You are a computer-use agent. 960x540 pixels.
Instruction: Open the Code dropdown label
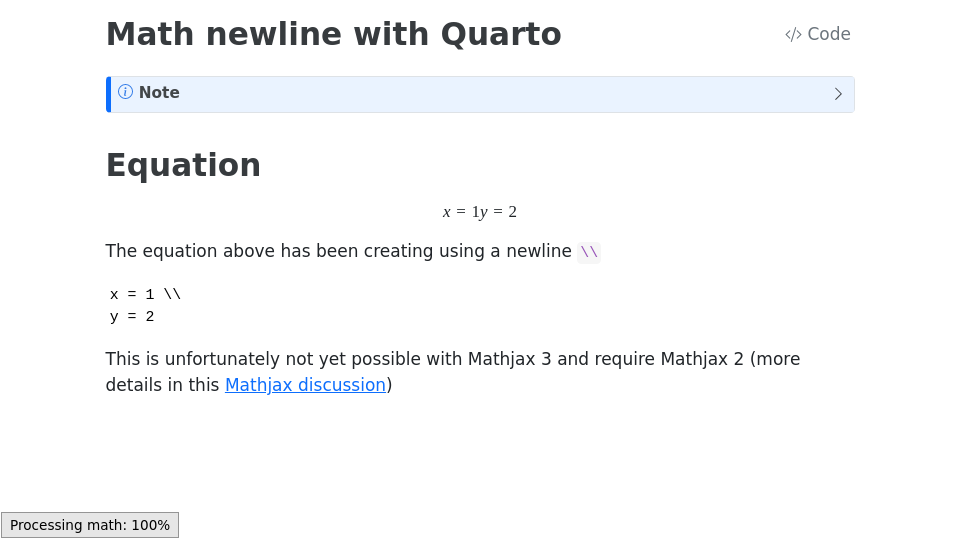click(829, 34)
